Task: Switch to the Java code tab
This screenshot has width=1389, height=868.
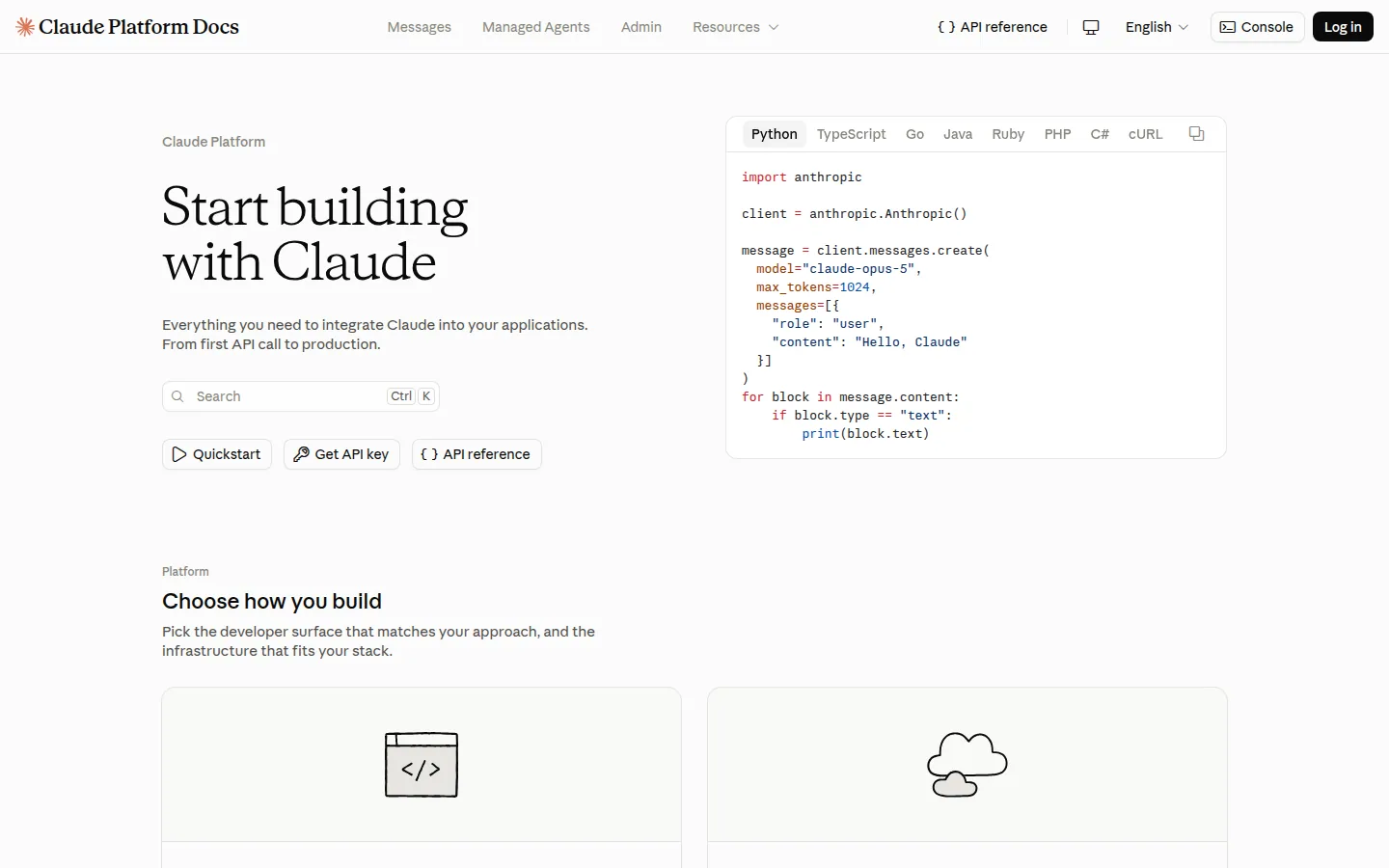Action: [958, 134]
